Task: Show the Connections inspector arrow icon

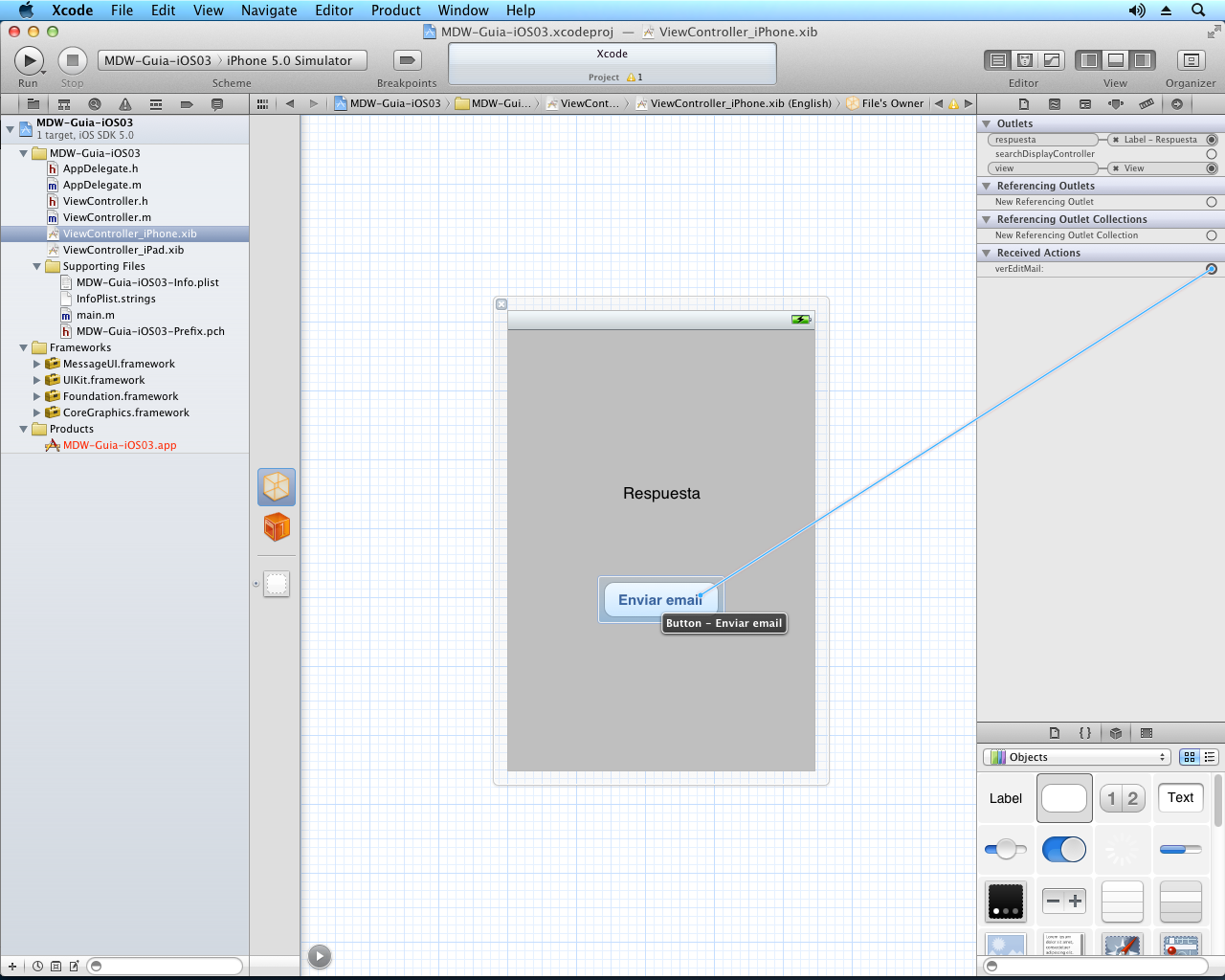Action: point(1177,103)
